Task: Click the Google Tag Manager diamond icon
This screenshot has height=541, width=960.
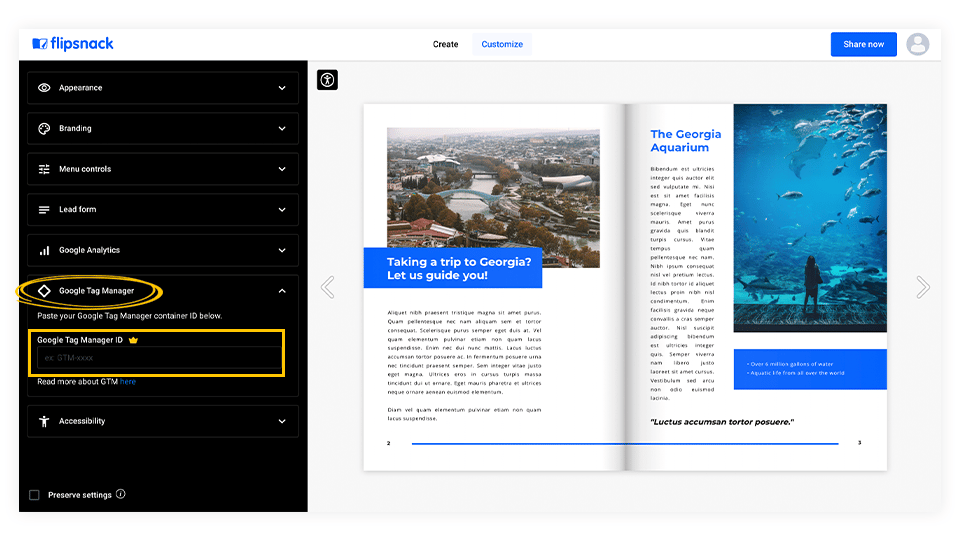Action: [x=44, y=291]
